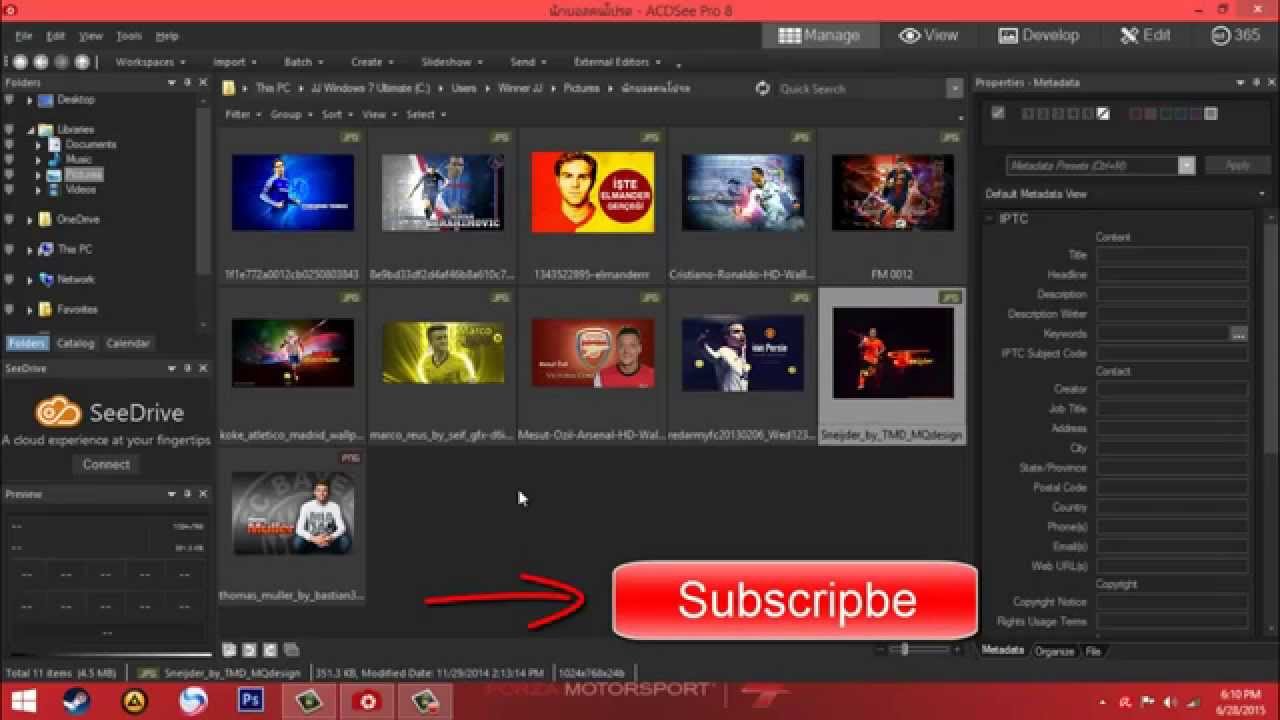Screen dimensions: 1280x720
Task: Open the Metadata Presets dropdown arrow
Action: (x=1187, y=166)
